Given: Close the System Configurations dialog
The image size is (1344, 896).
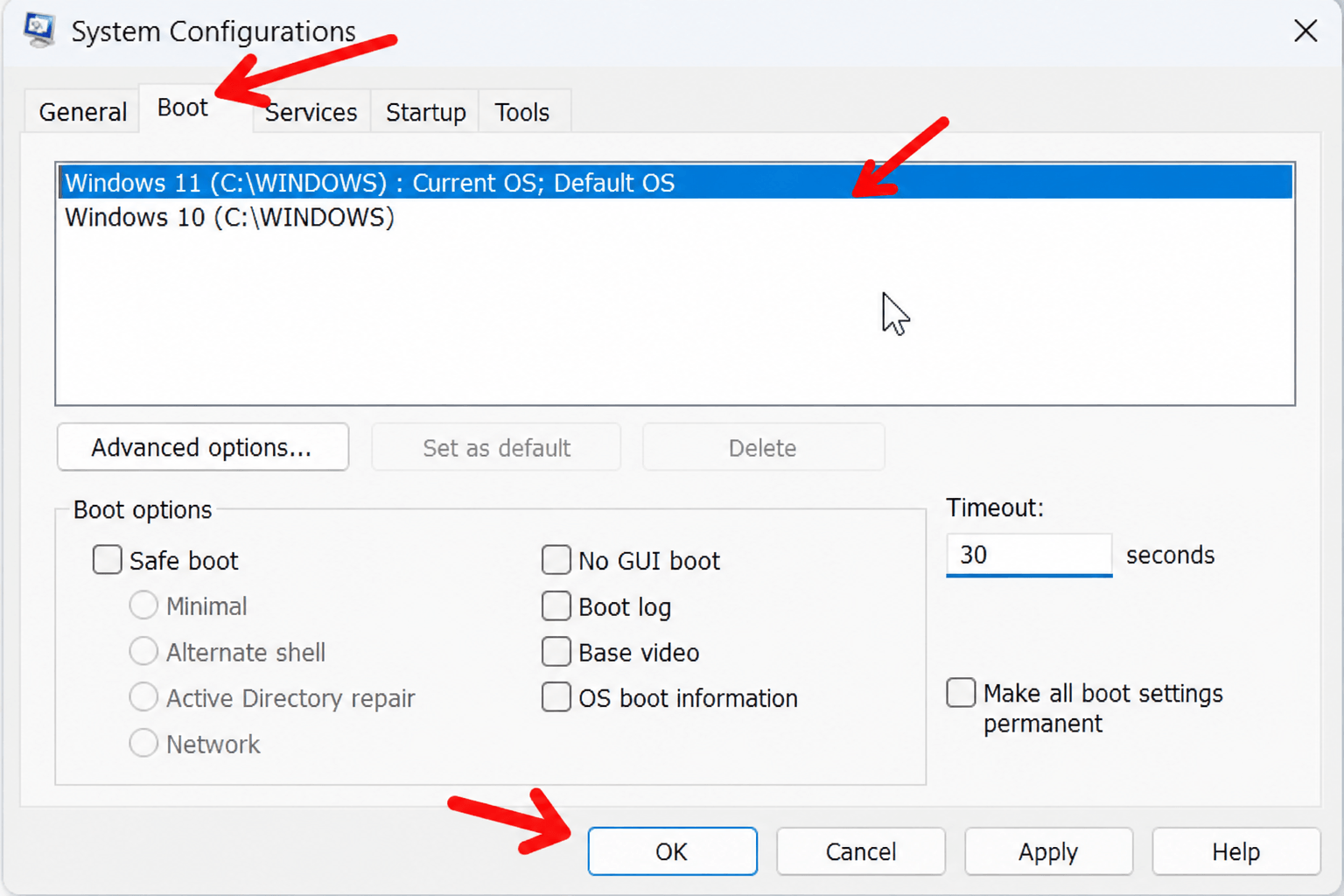Looking at the screenshot, I should 1305,31.
